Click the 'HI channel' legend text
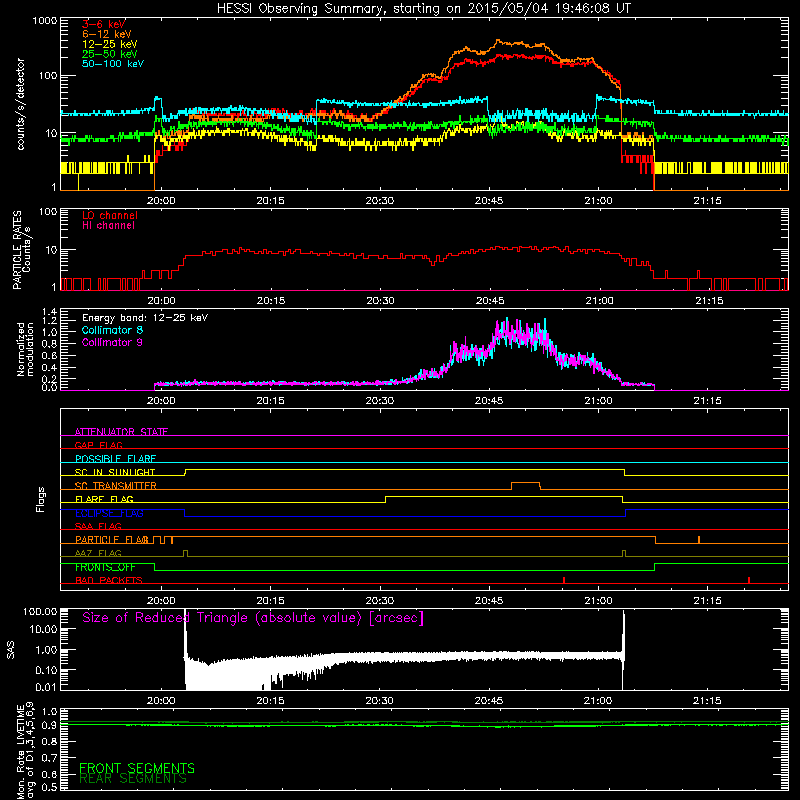 (109, 225)
